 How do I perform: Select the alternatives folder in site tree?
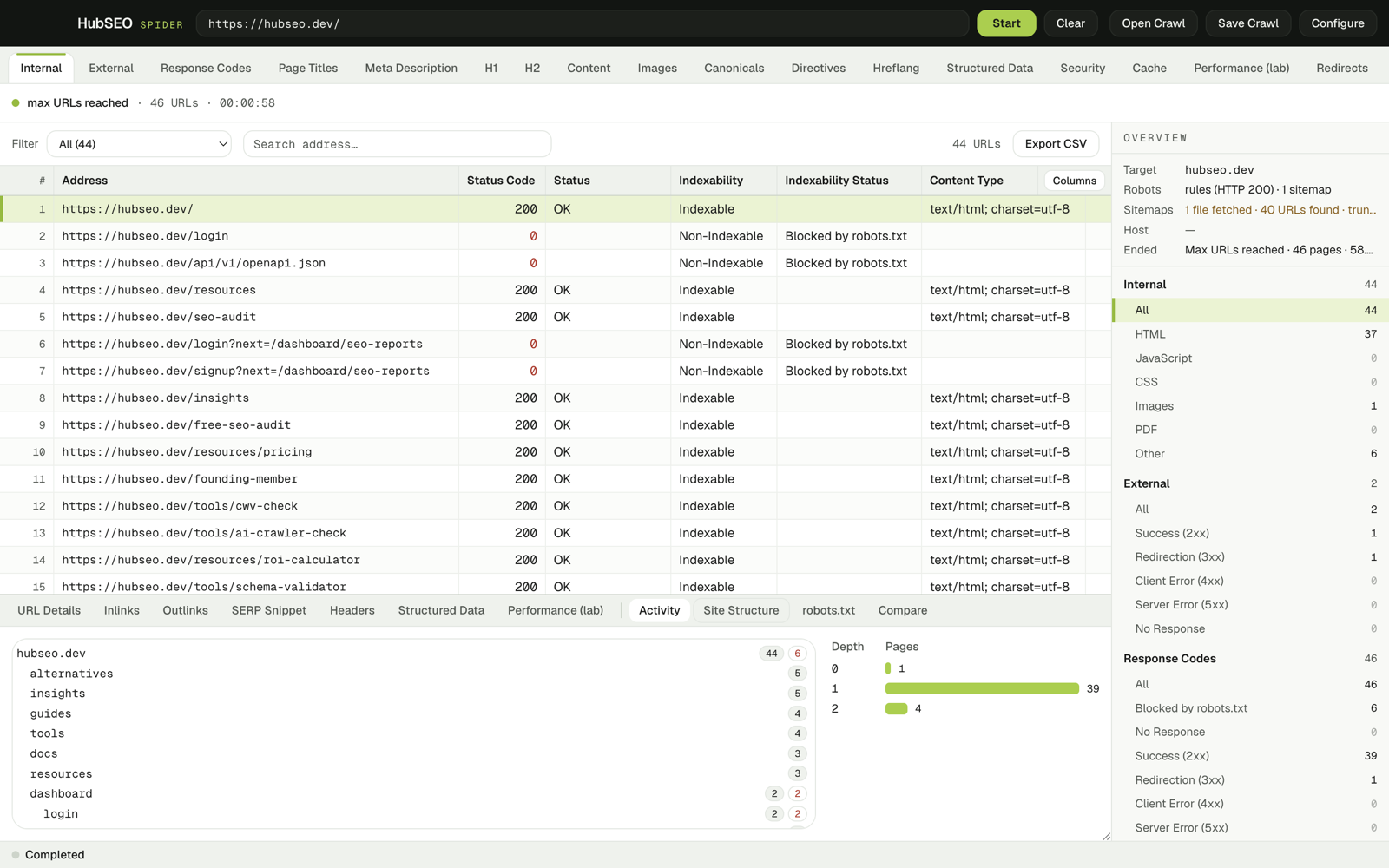[412, 674]
